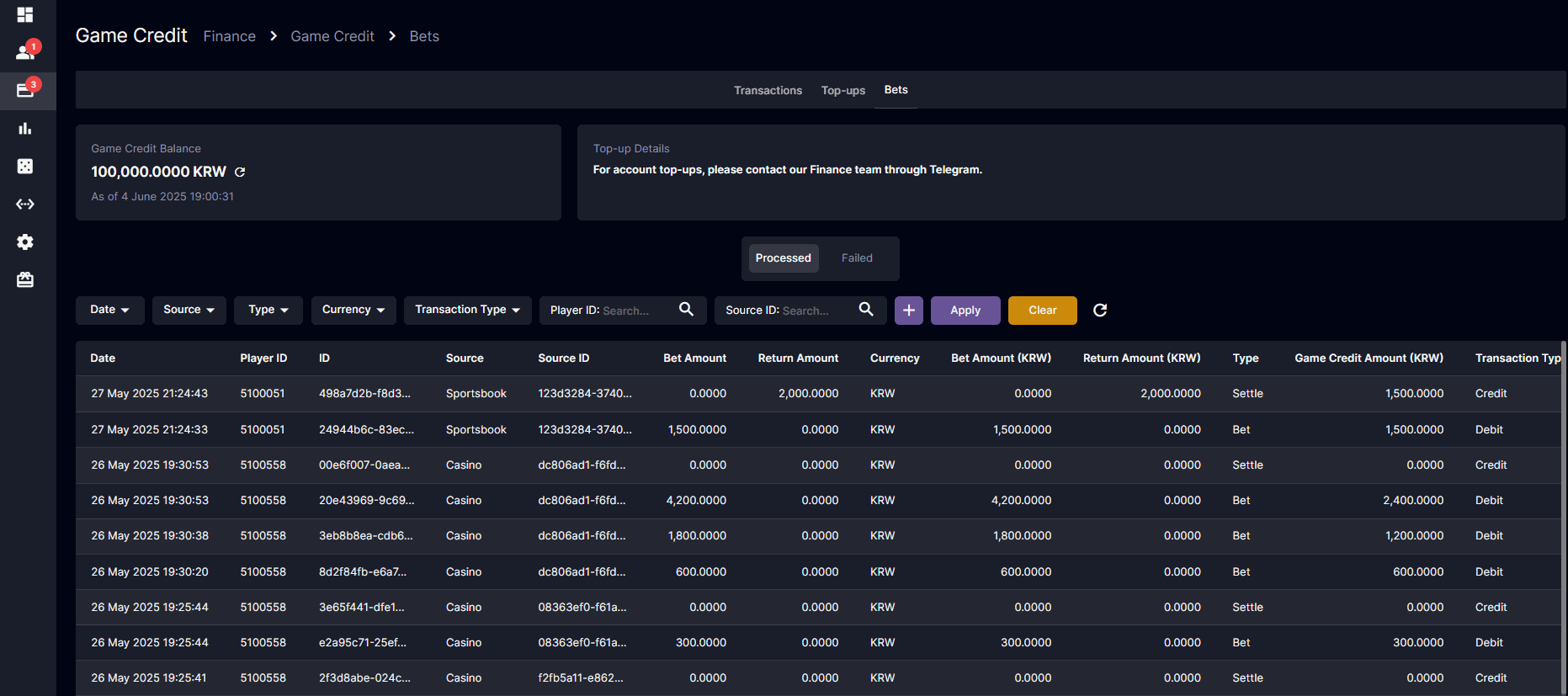Click ID cell 24944b6c-83ec...
The image size is (1568, 696).
tap(366, 429)
